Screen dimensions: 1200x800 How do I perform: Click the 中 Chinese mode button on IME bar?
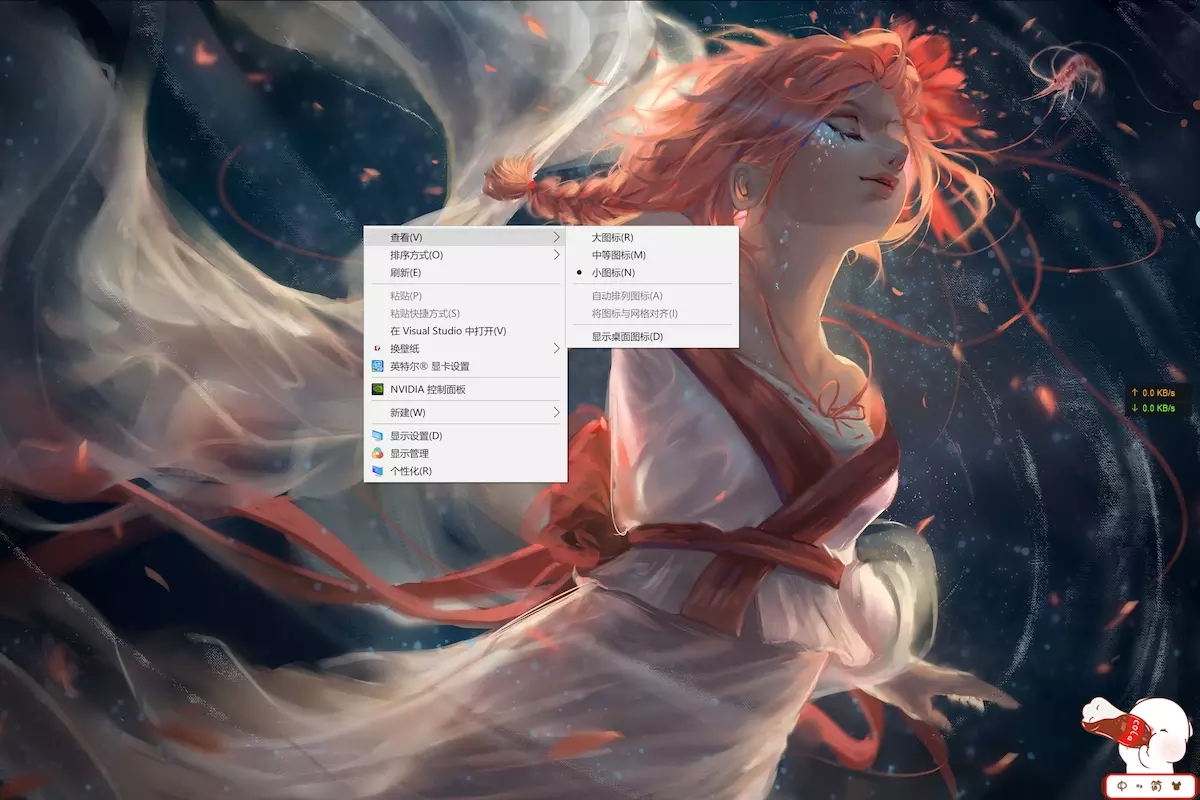[x=1124, y=787]
